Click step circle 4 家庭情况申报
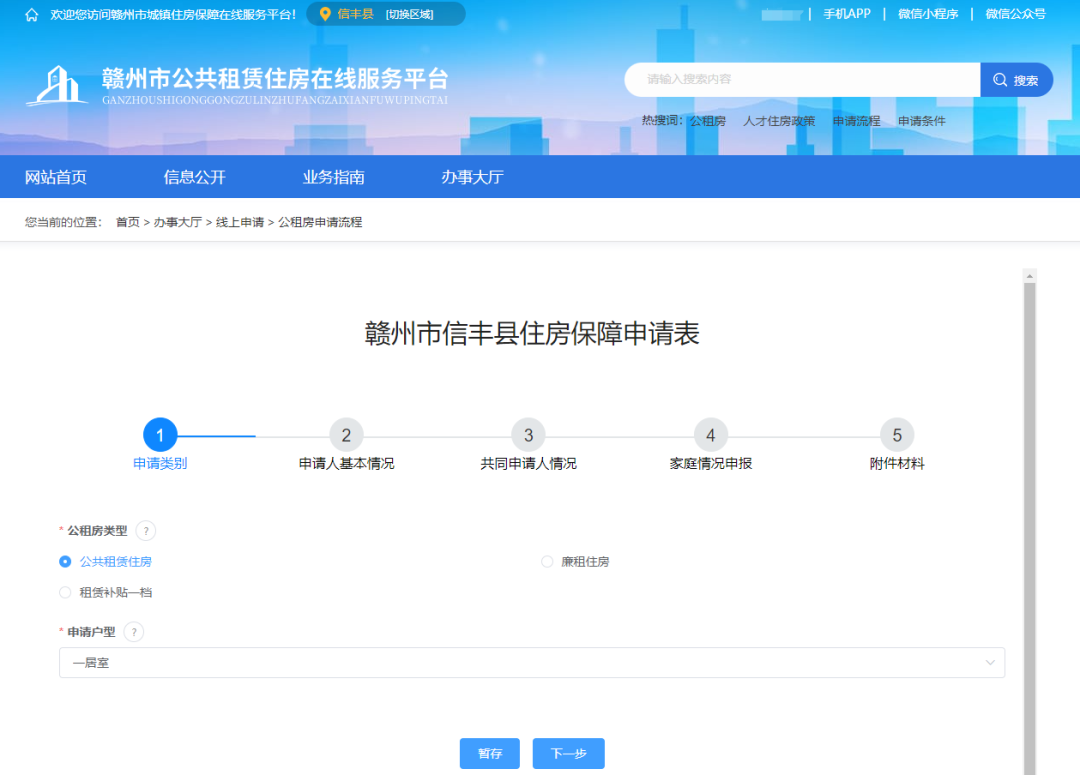The height and width of the screenshot is (775, 1080). (710, 434)
